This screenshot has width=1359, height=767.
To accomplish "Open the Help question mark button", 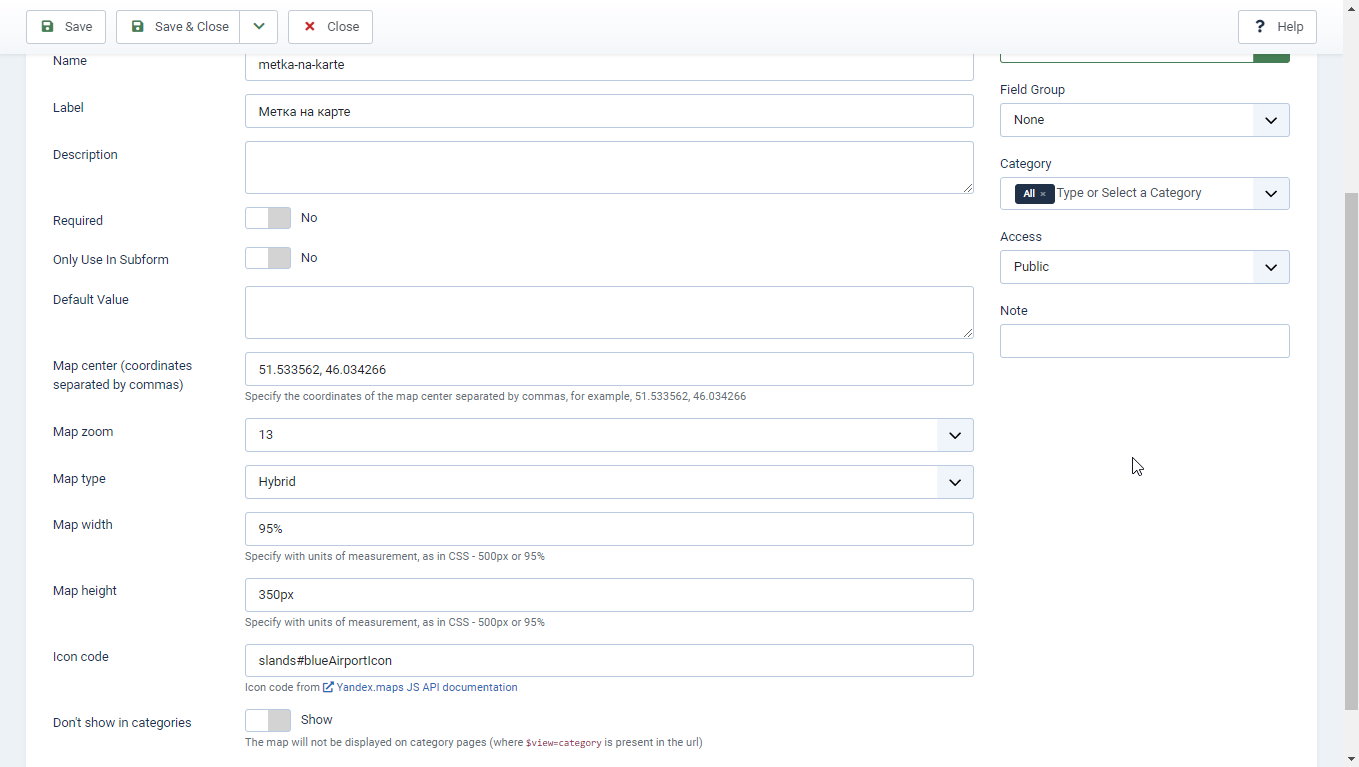I will (x=1277, y=27).
